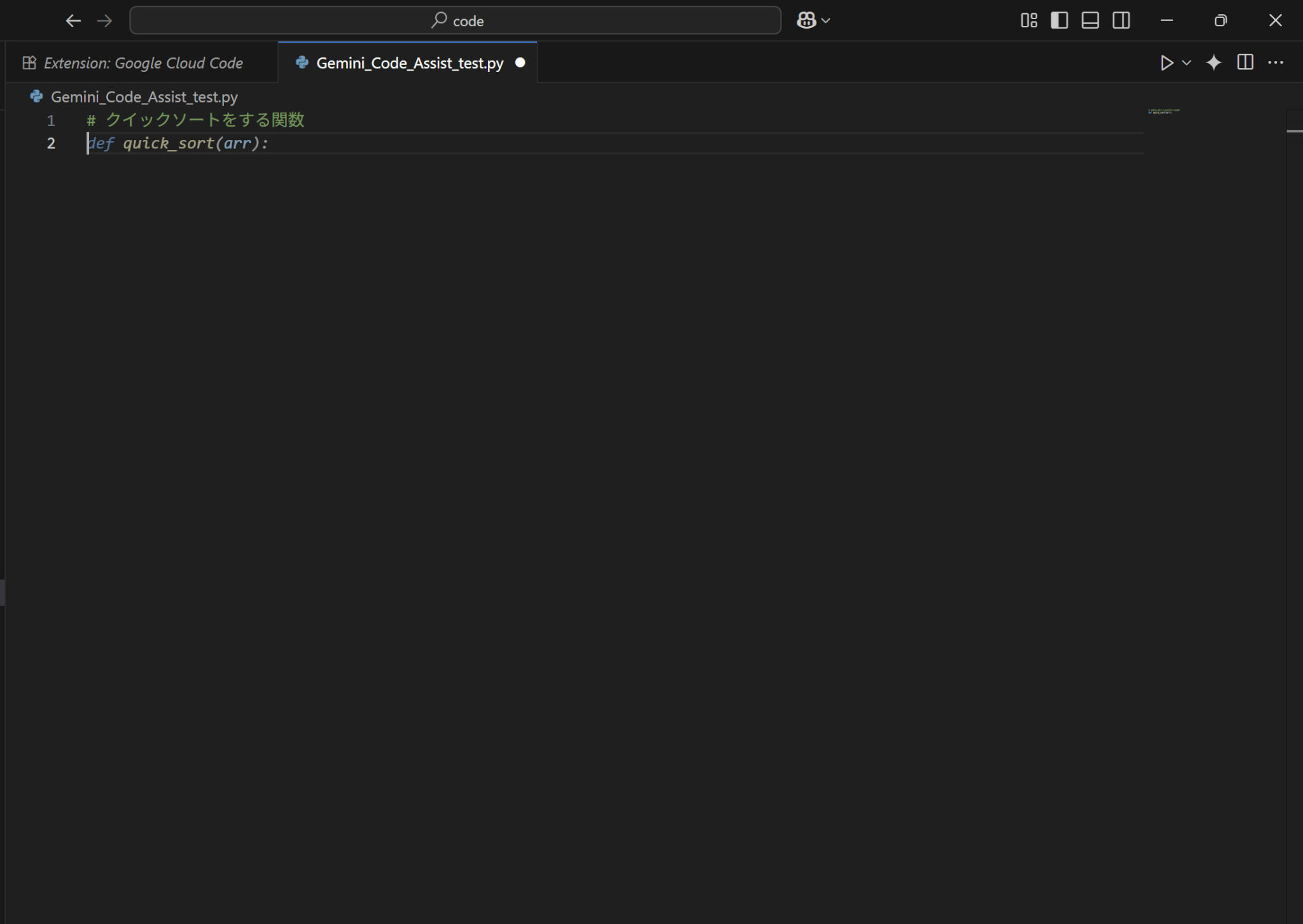Viewport: 1303px width, 924px height.
Task: Click the Japanese quicksort comment on line 1
Action: (196, 120)
